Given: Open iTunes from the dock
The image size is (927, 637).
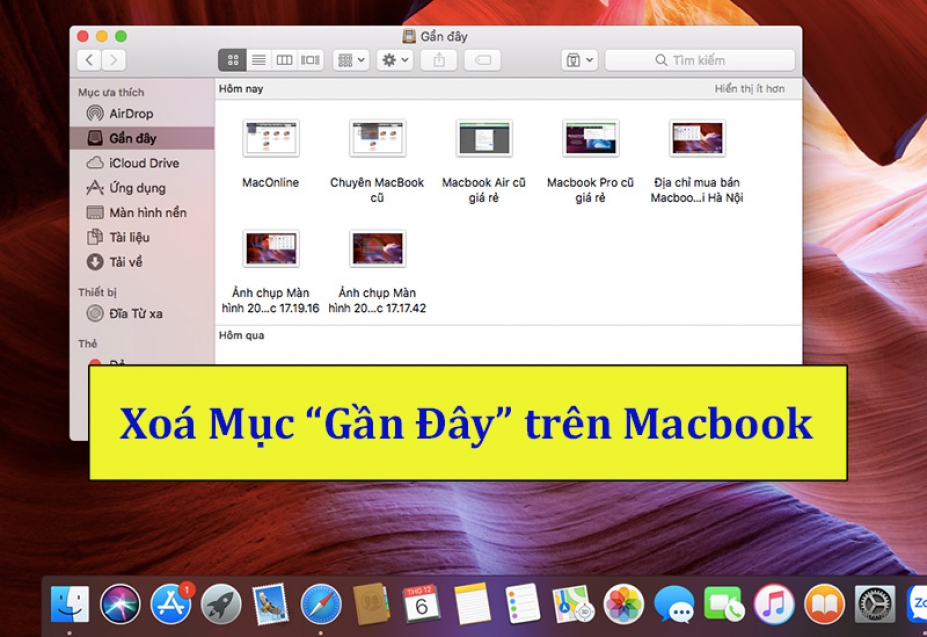Looking at the screenshot, I should click(774, 604).
